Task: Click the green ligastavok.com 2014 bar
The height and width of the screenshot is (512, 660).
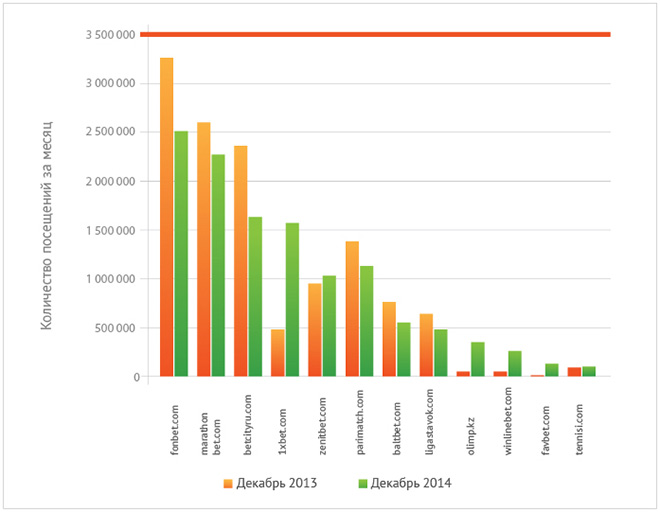Action: tap(441, 353)
